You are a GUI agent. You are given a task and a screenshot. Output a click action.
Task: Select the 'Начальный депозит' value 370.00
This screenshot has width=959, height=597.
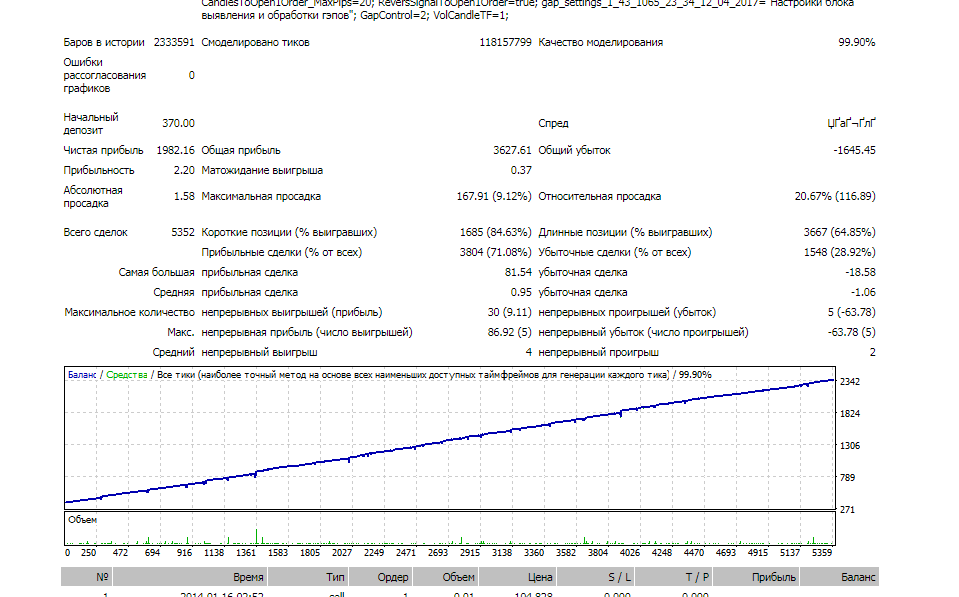(178, 123)
